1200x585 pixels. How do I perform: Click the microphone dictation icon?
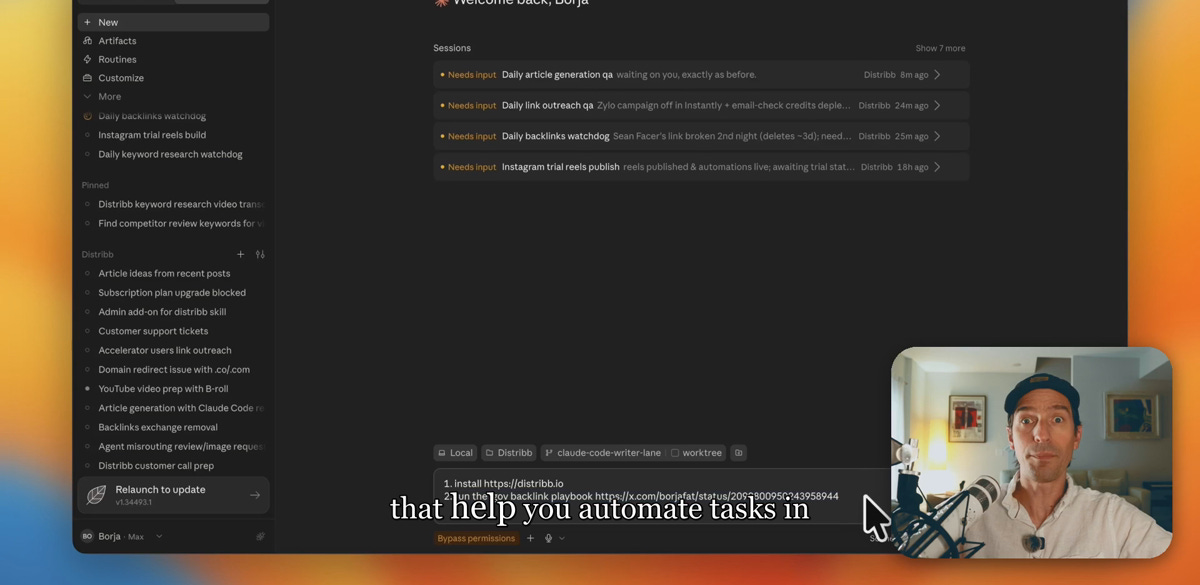[549, 538]
